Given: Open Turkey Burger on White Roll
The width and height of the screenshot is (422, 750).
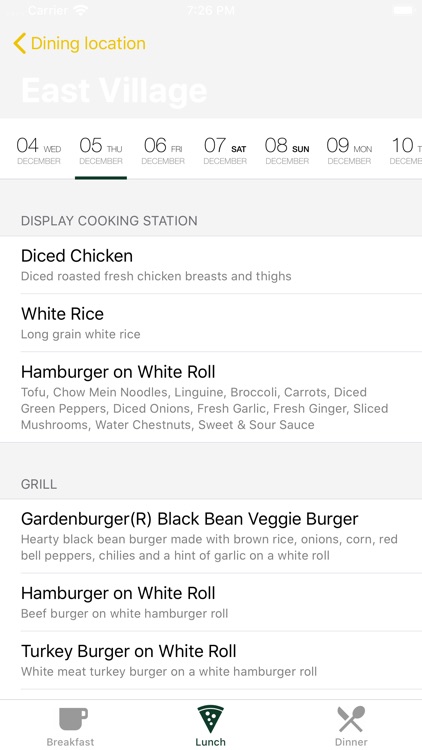Looking at the screenshot, I should click(x=211, y=660).
